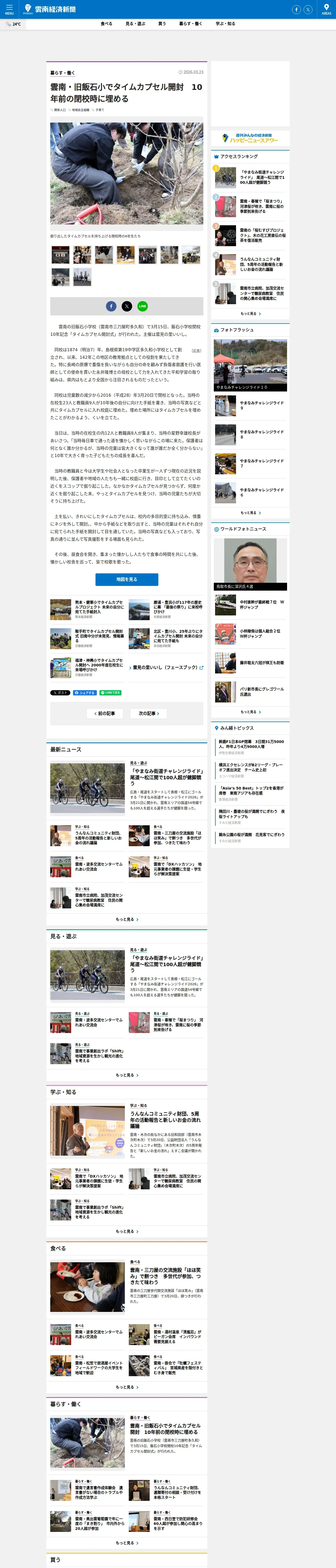
Task: Open the 暮らす・働く nav menu item
Action: [190, 24]
